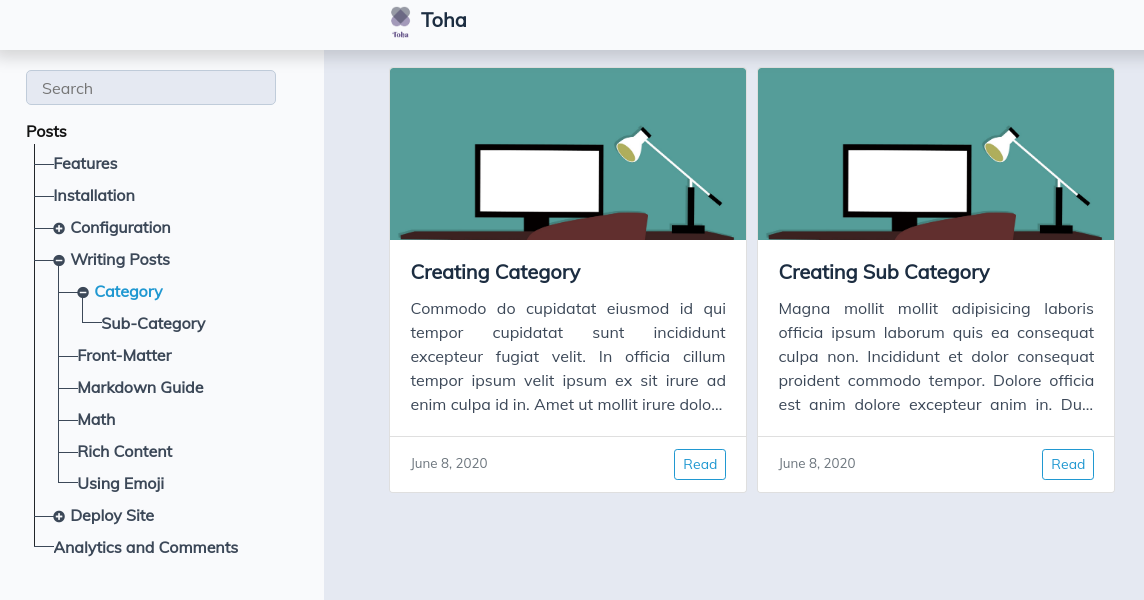Image resolution: width=1144 pixels, height=600 pixels.
Task: Collapse the Writing Posts section
Action: click(59, 260)
